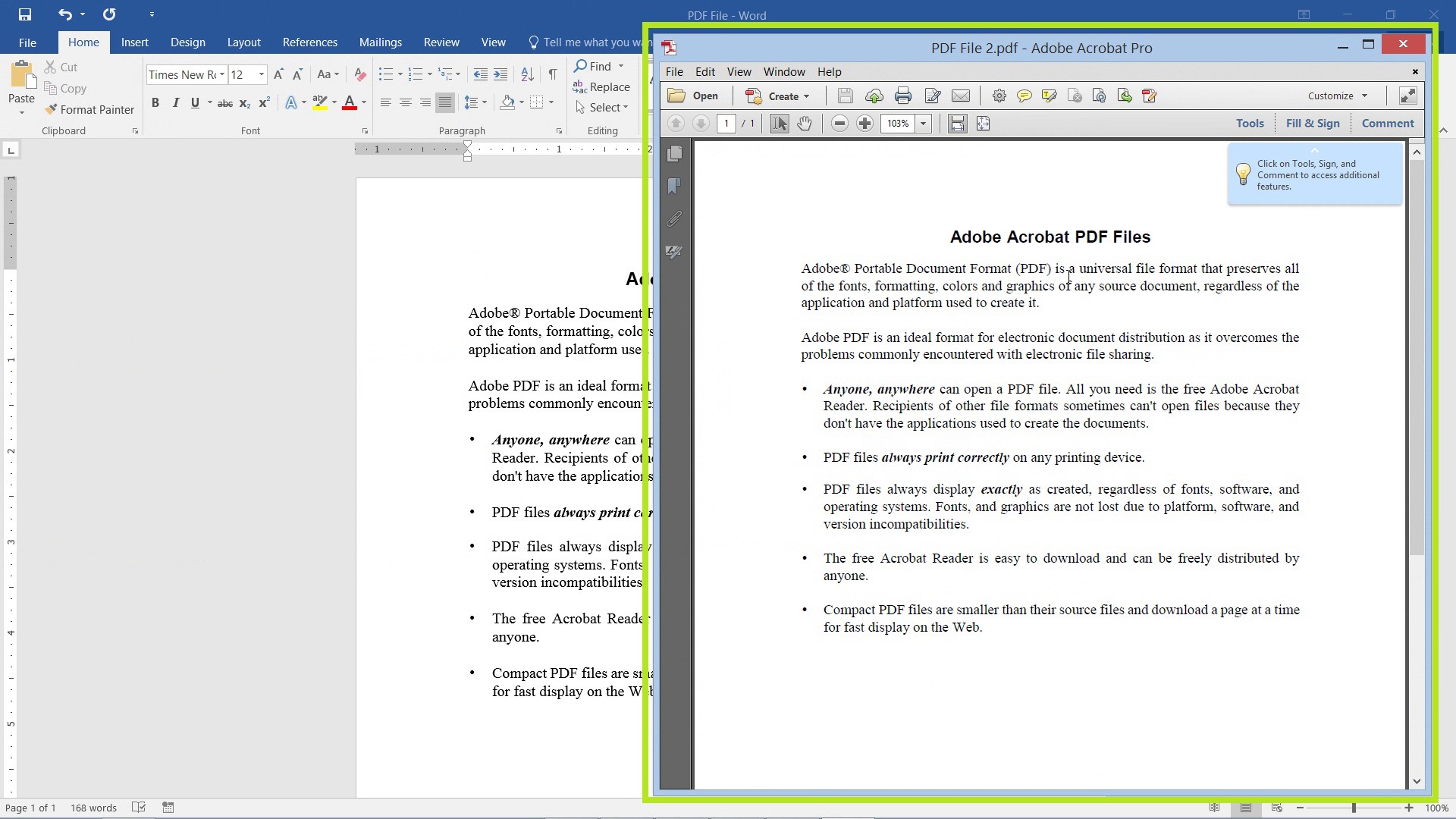Viewport: 1456px width, 819px height.
Task: Click the Print document icon in Acrobat toolbar
Action: click(x=901, y=95)
